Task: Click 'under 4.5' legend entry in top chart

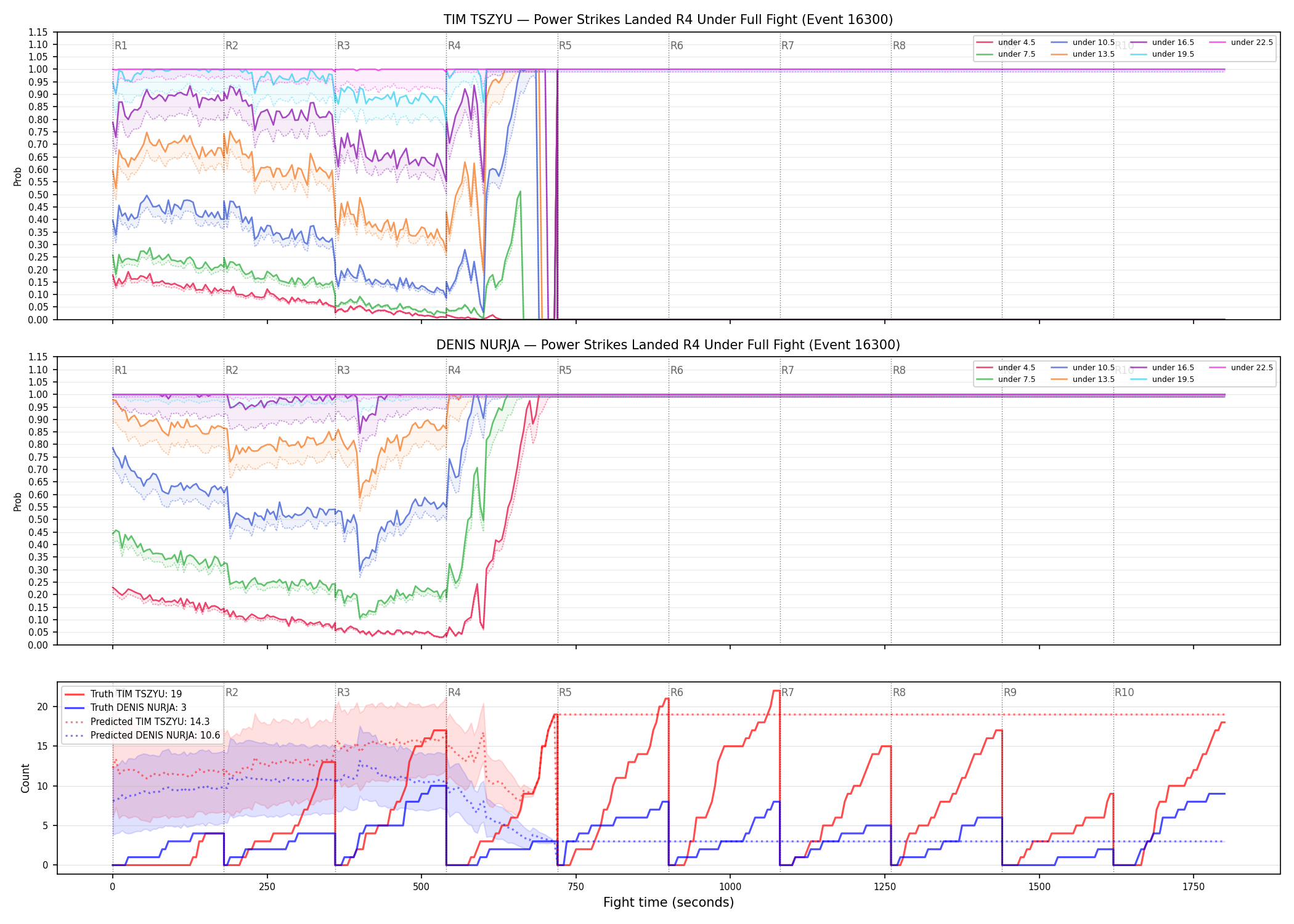Action: [x=1006, y=43]
